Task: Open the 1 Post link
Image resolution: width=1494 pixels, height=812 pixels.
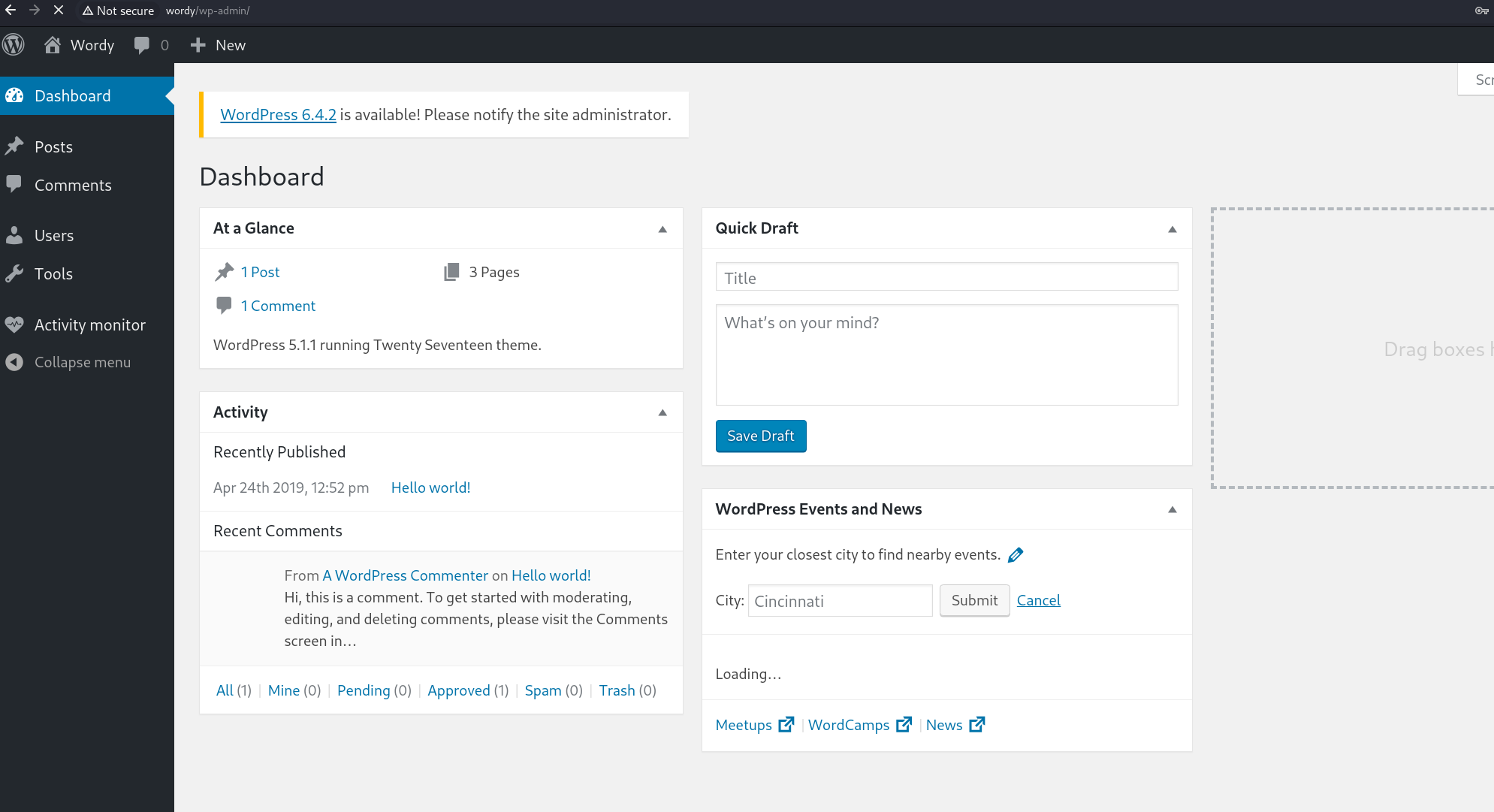Action: [x=260, y=272]
